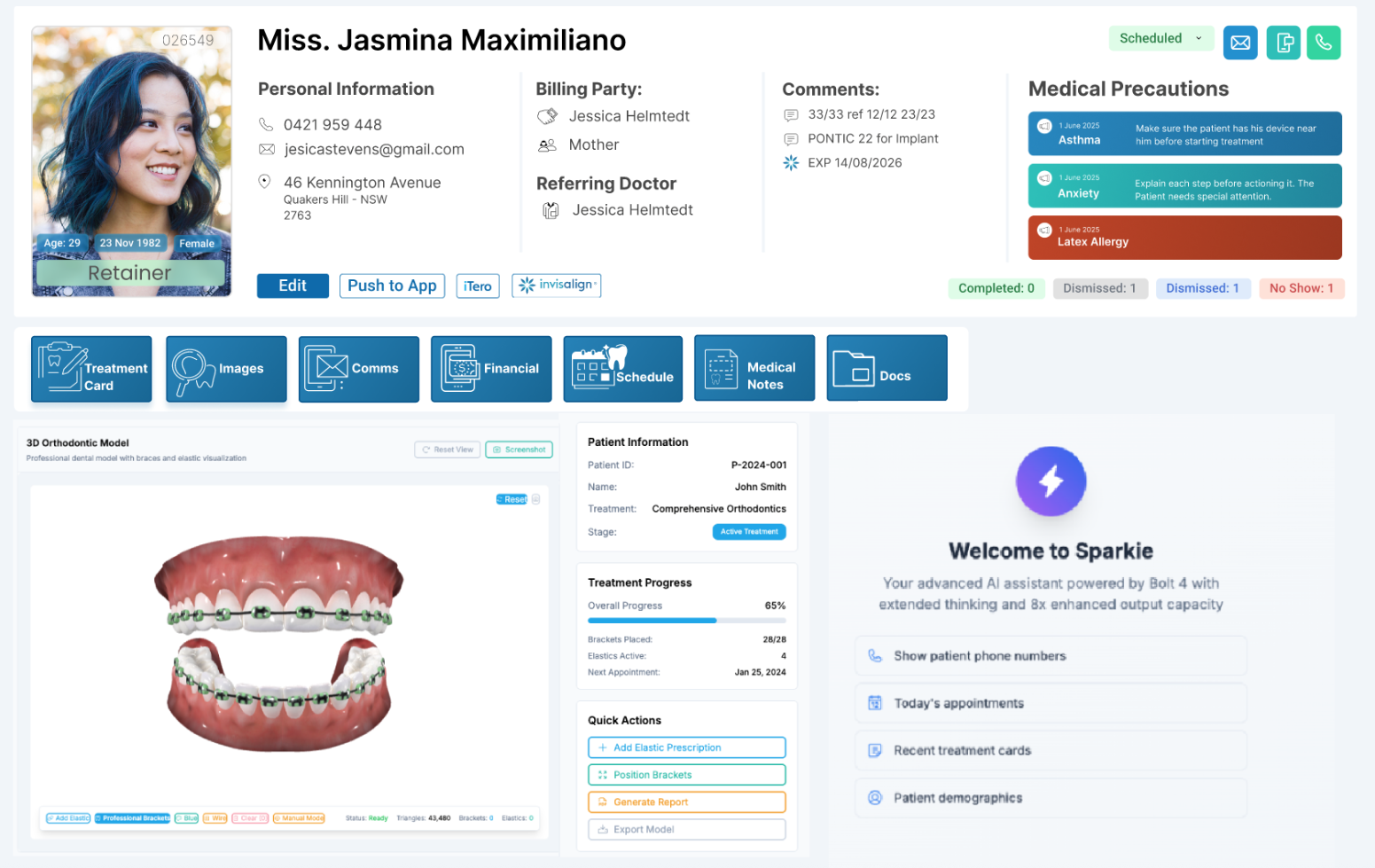Image resolution: width=1375 pixels, height=868 pixels.
Task: Click the green phone icon top right
Action: point(1324,42)
